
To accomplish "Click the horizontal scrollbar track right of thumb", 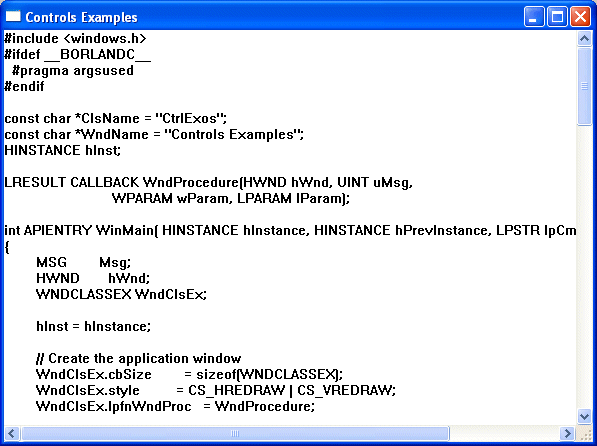I will [504, 433].
